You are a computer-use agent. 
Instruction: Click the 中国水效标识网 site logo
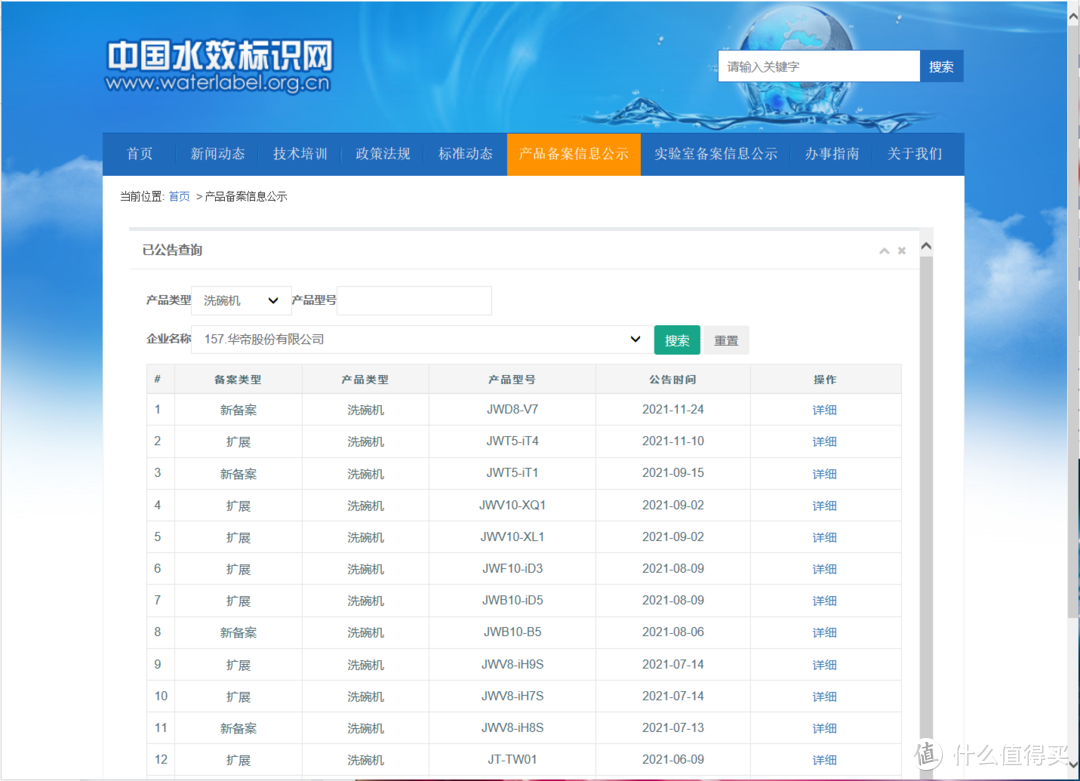(219, 67)
